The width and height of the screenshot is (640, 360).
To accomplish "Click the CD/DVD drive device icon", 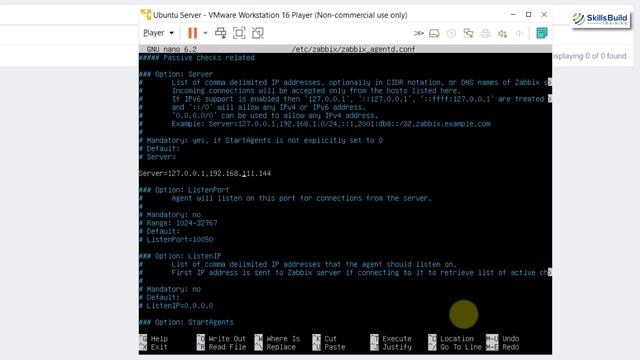I will (x=451, y=33).
